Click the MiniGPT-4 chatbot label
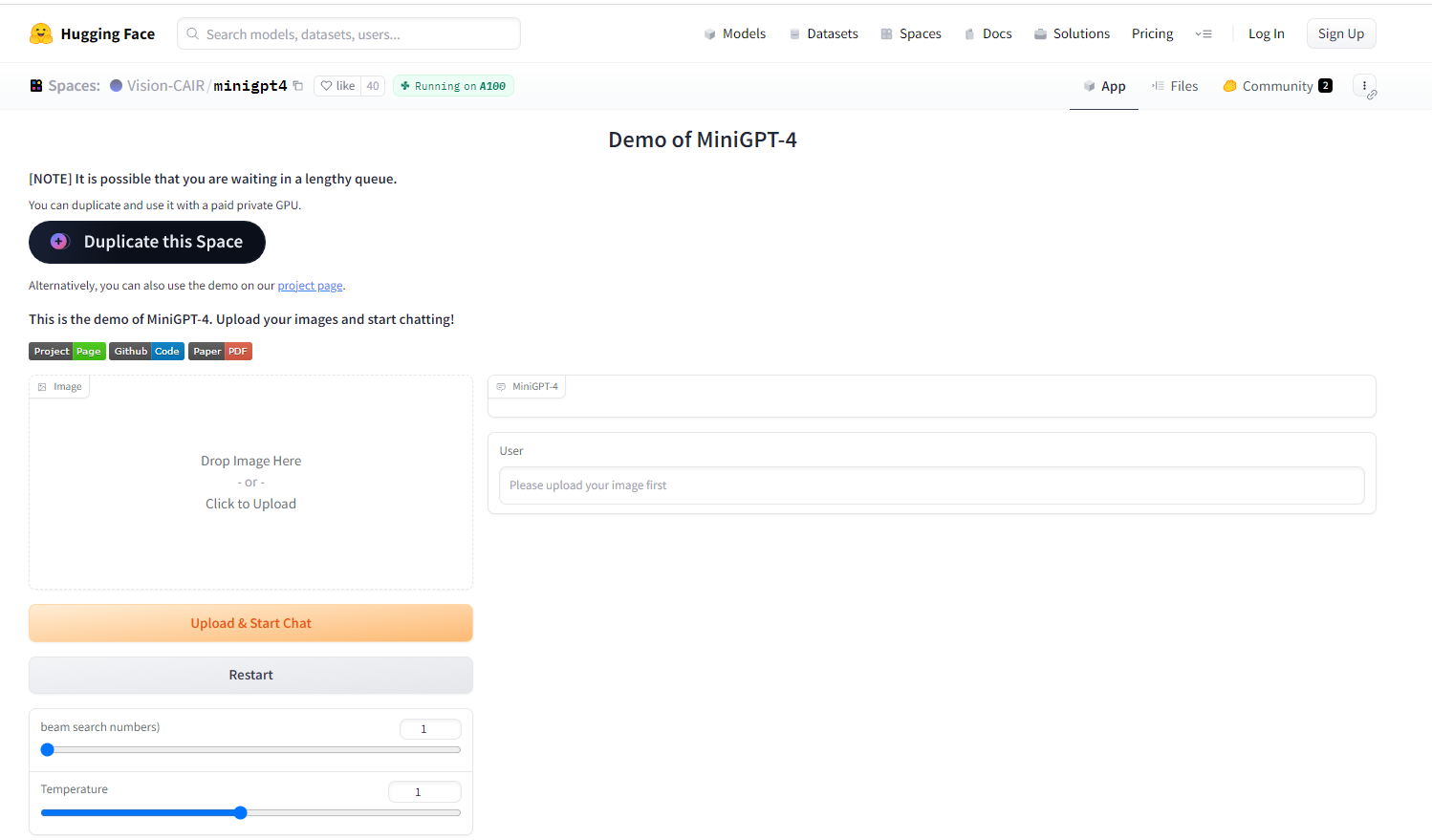Screen dimensions: 1432x840 coord(527,387)
